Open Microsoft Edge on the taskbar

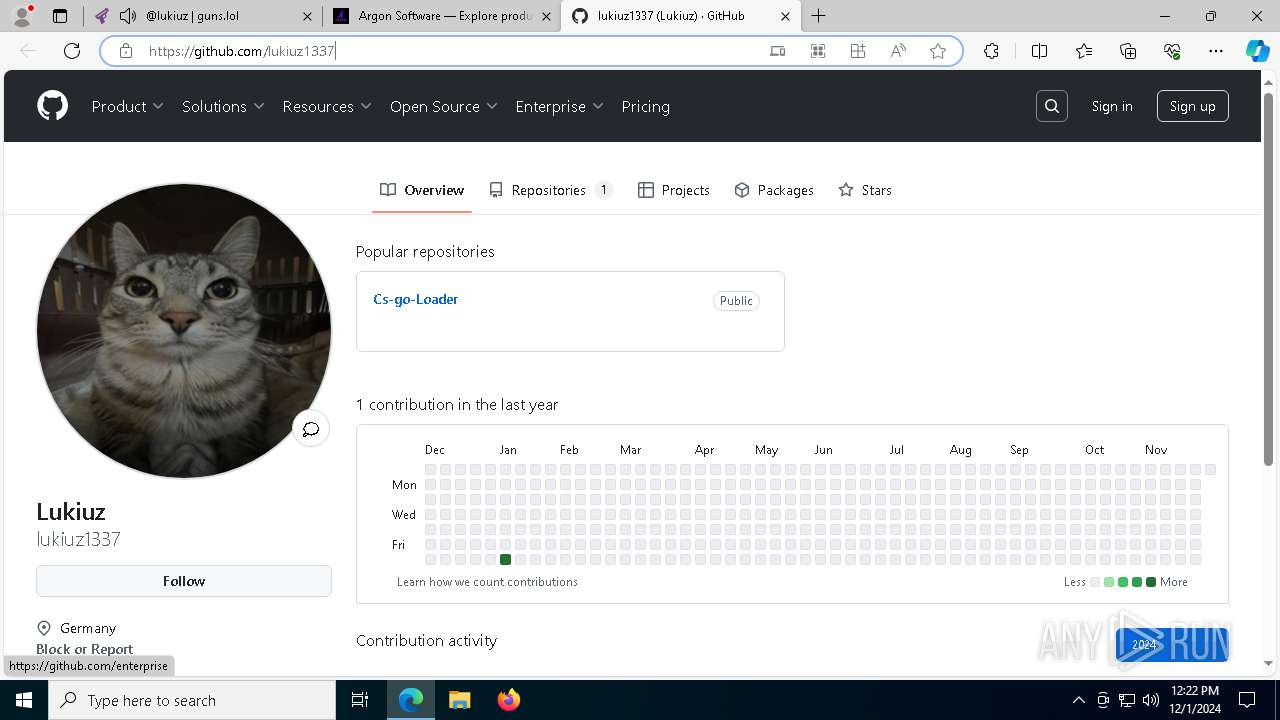[x=411, y=700]
